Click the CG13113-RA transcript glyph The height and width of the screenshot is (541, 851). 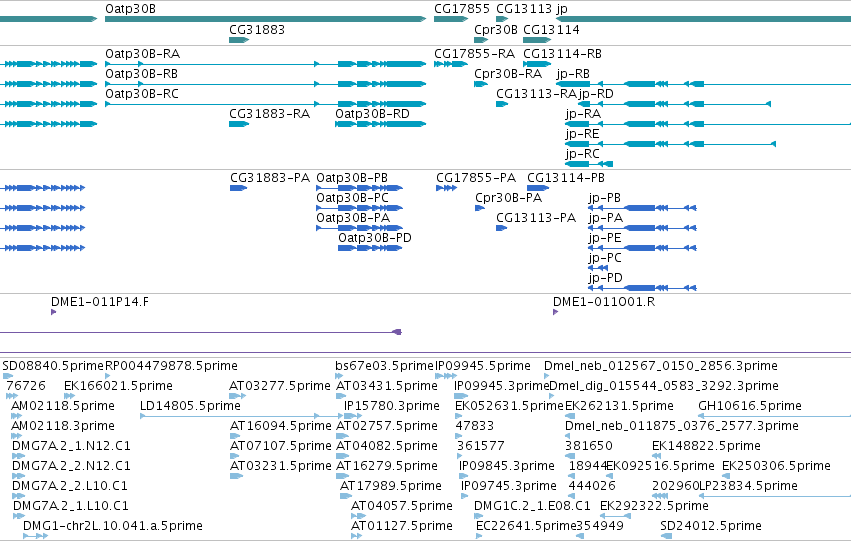pyautogui.click(x=501, y=104)
